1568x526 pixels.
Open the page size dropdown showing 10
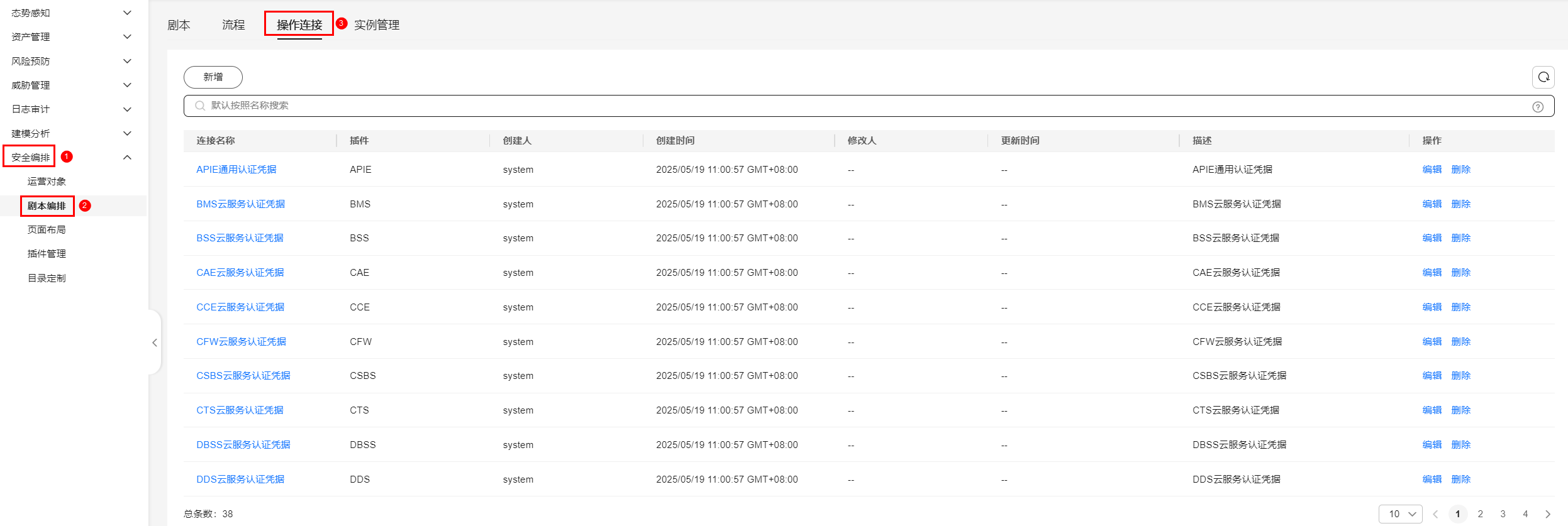[1400, 514]
